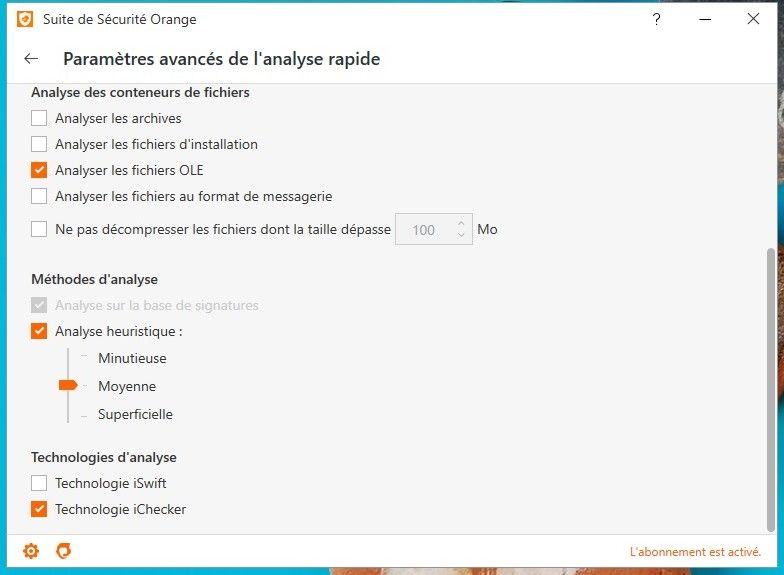Image resolution: width=784 pixels, height=575 pixels.
Task: Click the Méthodes d'analyse heading
Action: click(94, 279)
